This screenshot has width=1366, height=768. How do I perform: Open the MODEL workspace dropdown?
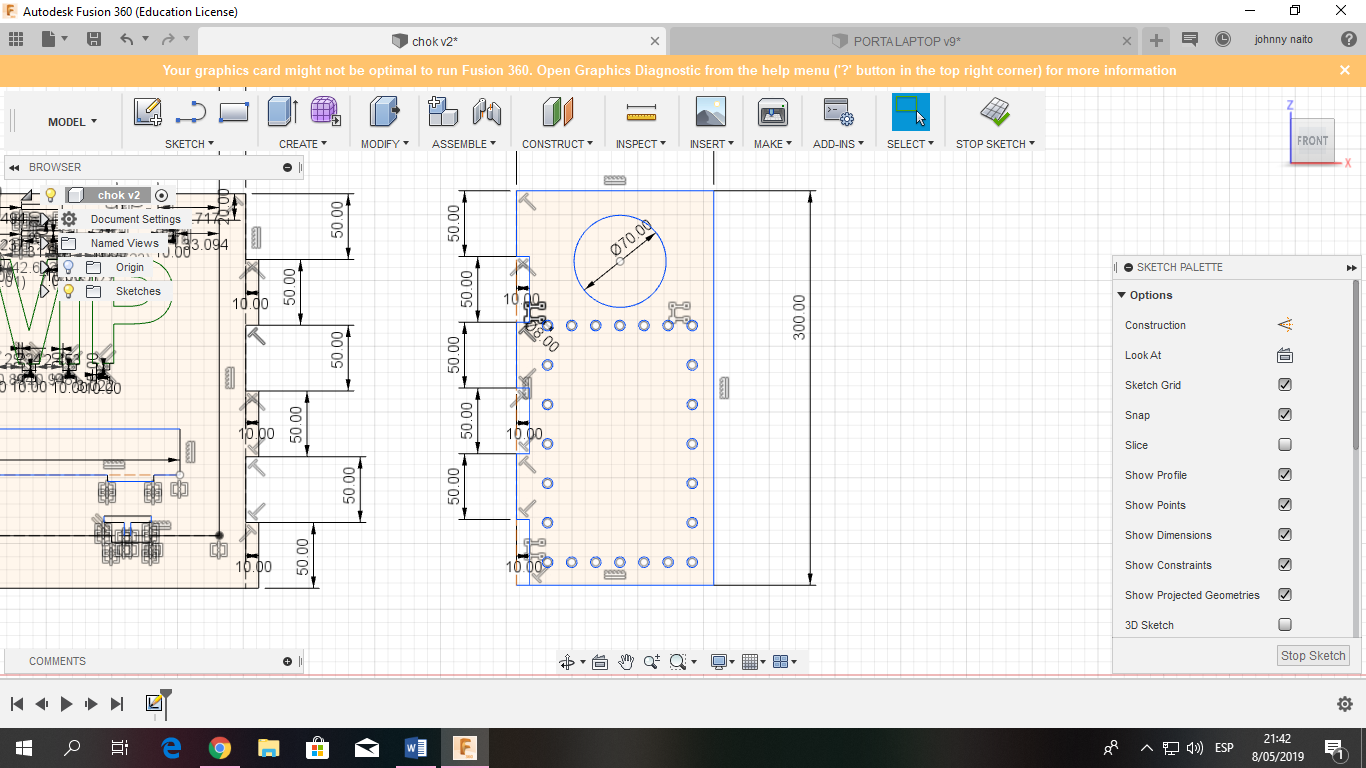73,122
